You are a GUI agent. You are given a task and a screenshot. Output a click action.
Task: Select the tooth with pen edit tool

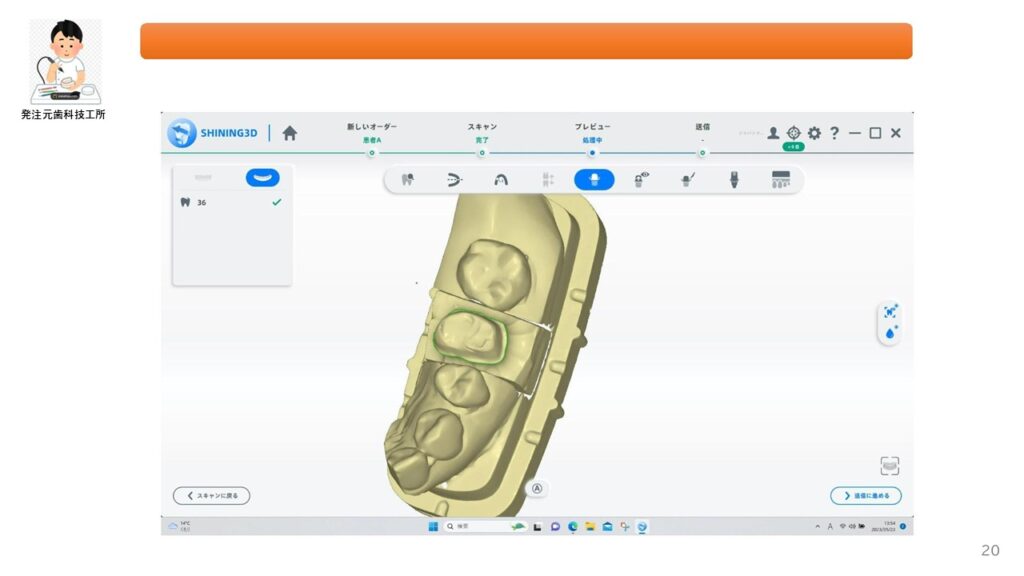pyautogui.click(x=688, y=180)
